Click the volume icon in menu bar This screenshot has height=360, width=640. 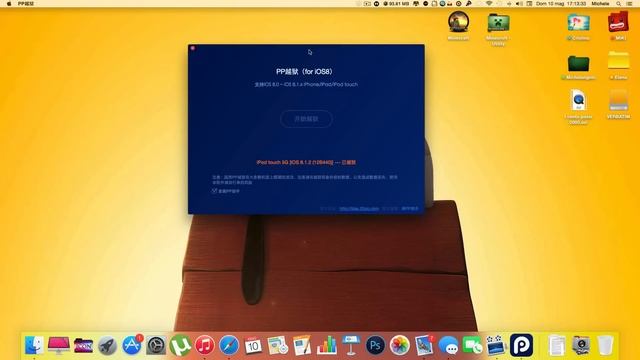pyautogui.click(x=519, y=4)
